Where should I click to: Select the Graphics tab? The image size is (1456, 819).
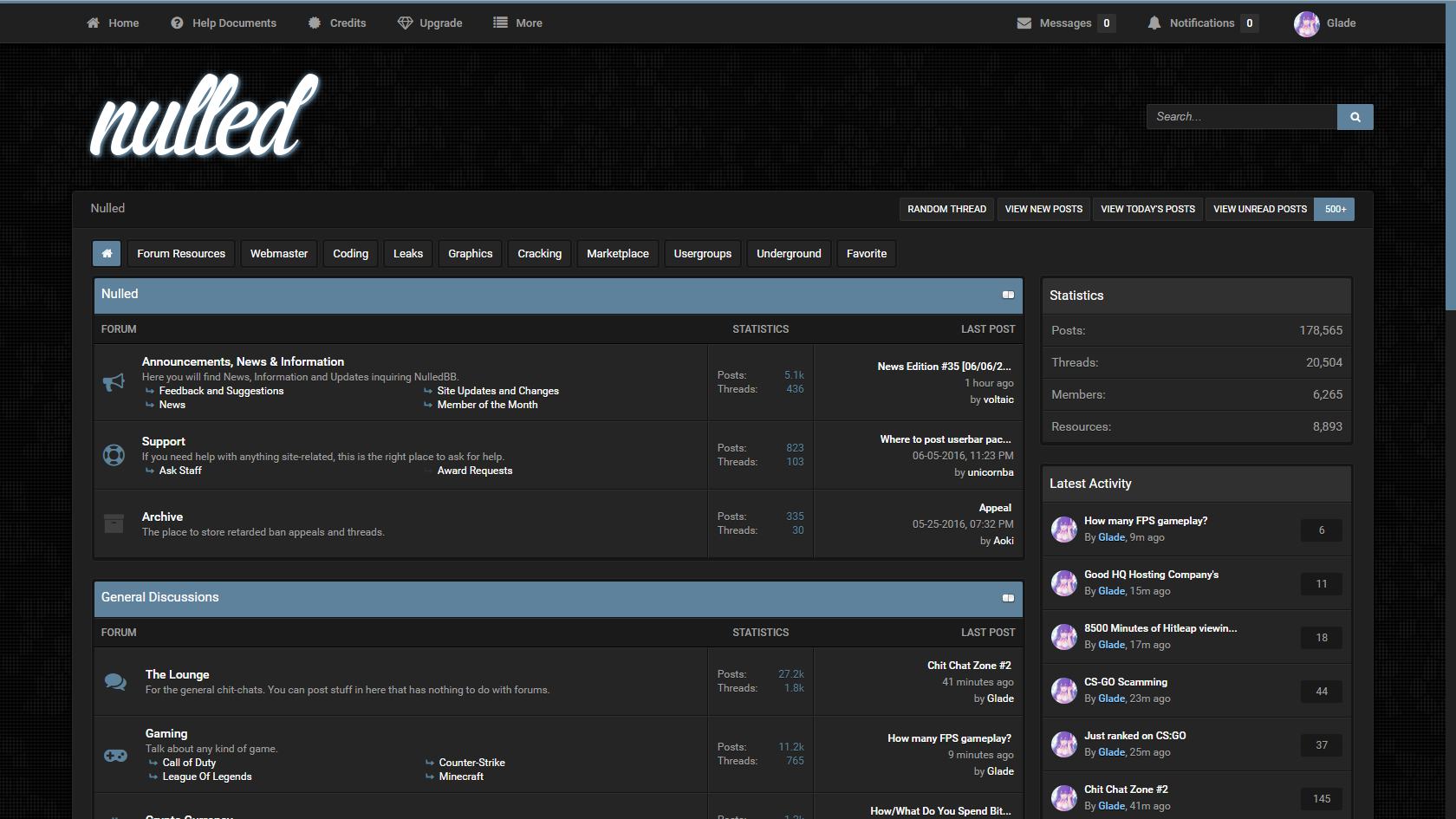pos(471,254)
